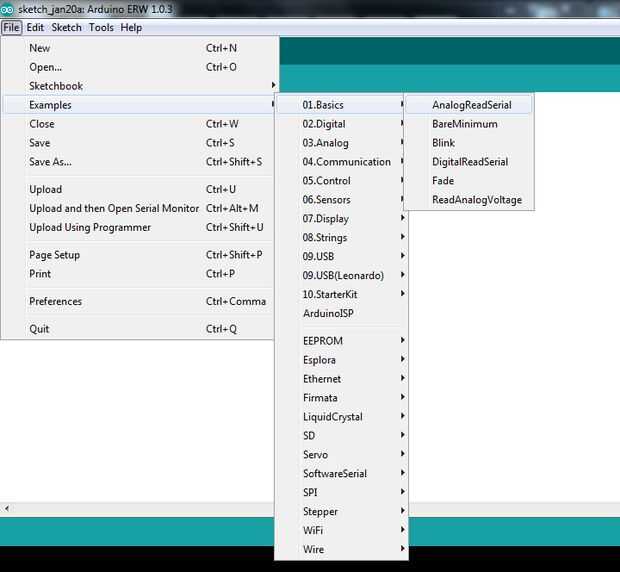Open the File menu
This screenshot has height=572, width=620.
[11, 28]
